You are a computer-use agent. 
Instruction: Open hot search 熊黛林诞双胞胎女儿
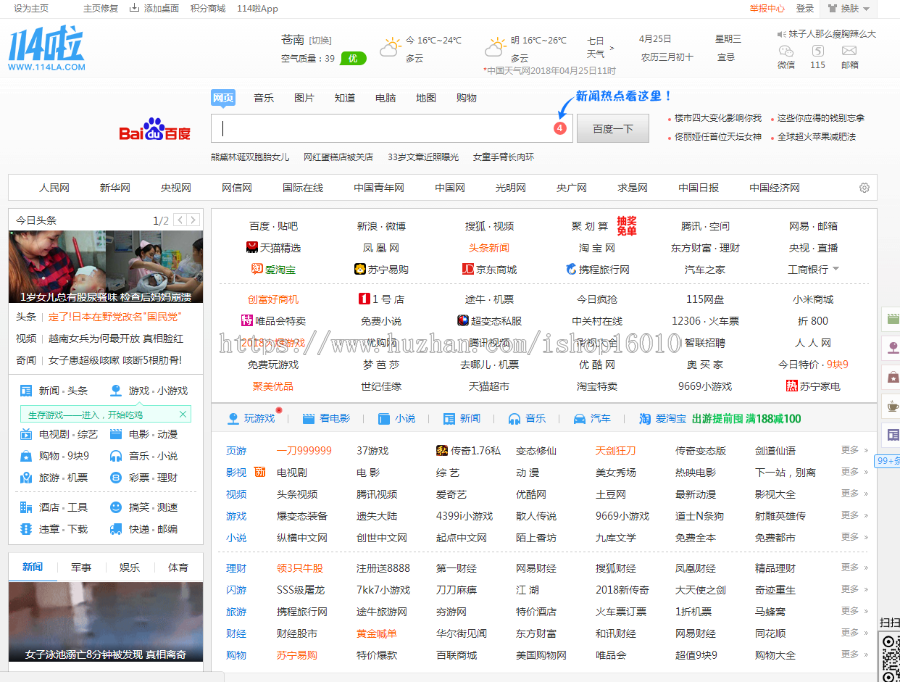tap(250, 157)
